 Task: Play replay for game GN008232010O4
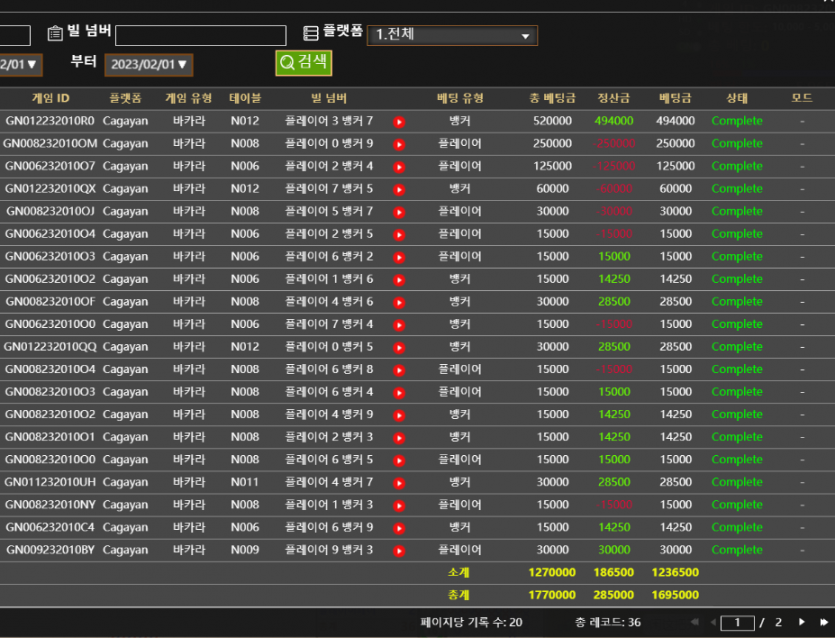[399, 370]
